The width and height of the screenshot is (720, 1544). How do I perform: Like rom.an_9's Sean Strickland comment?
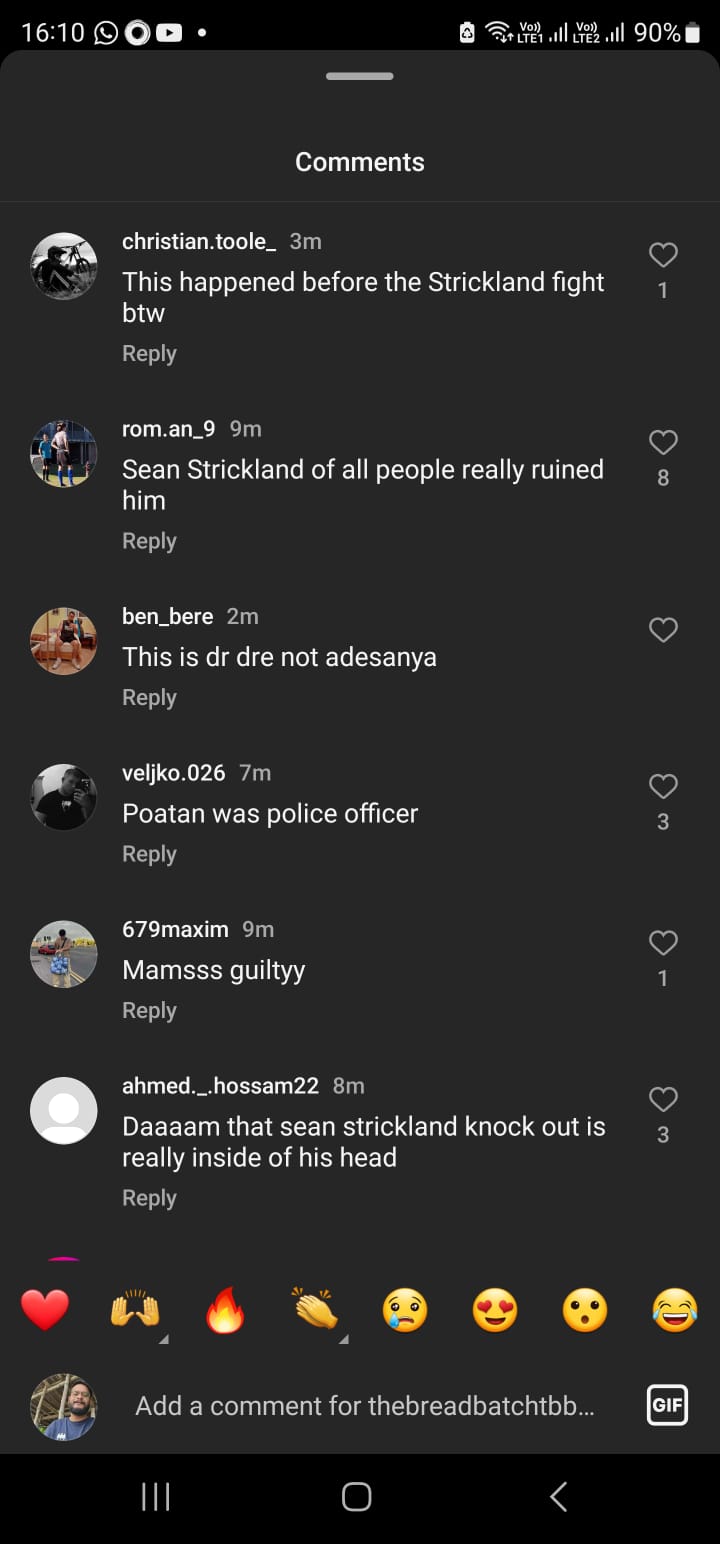663,443
